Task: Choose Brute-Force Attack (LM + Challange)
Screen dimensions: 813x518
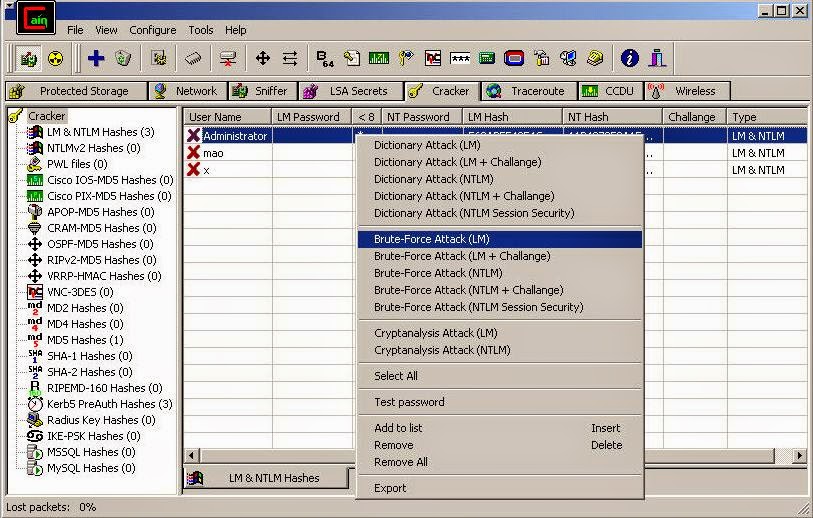Action: 462,256
